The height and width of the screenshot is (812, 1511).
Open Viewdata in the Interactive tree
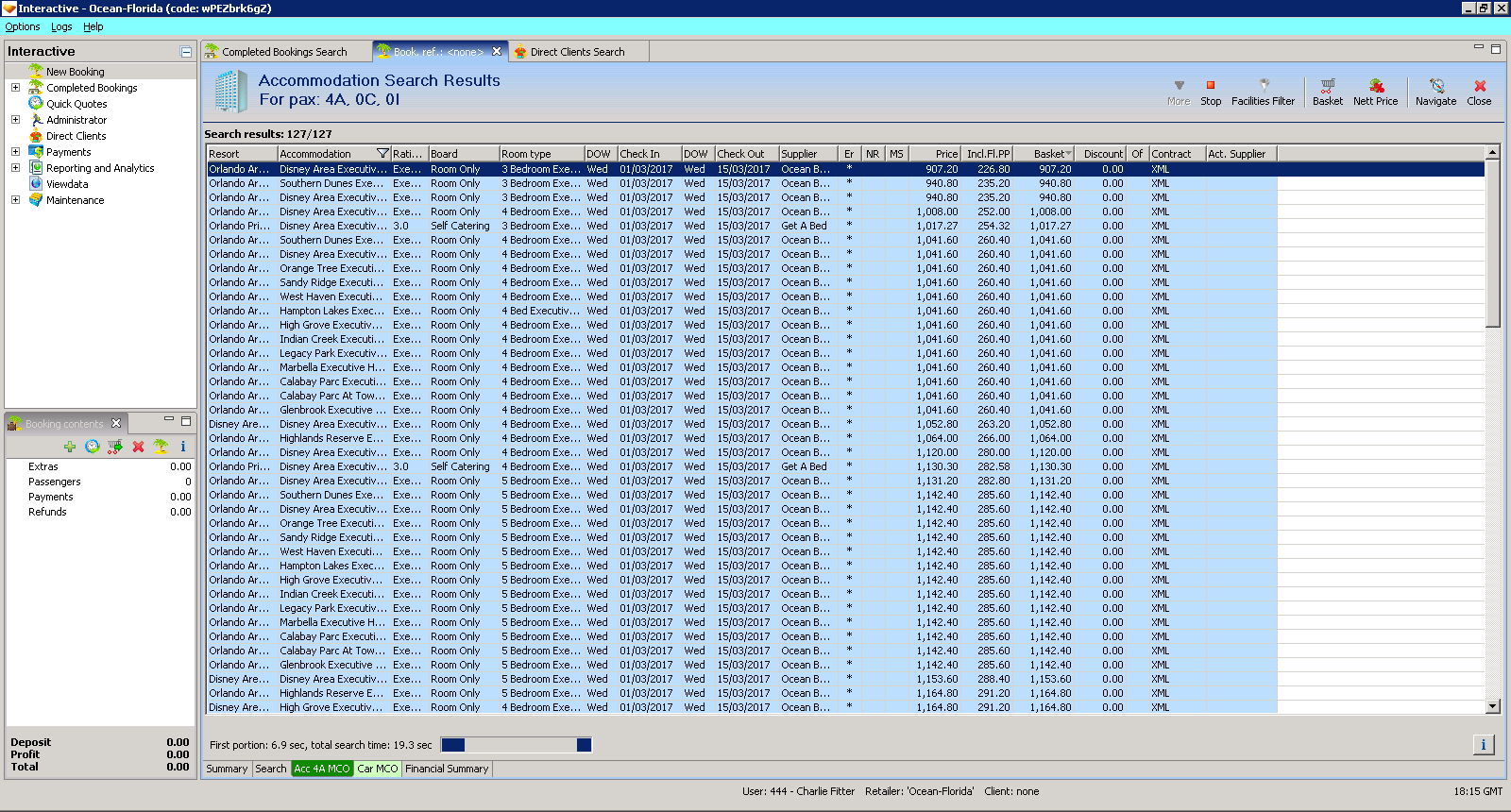coord(67,184)
